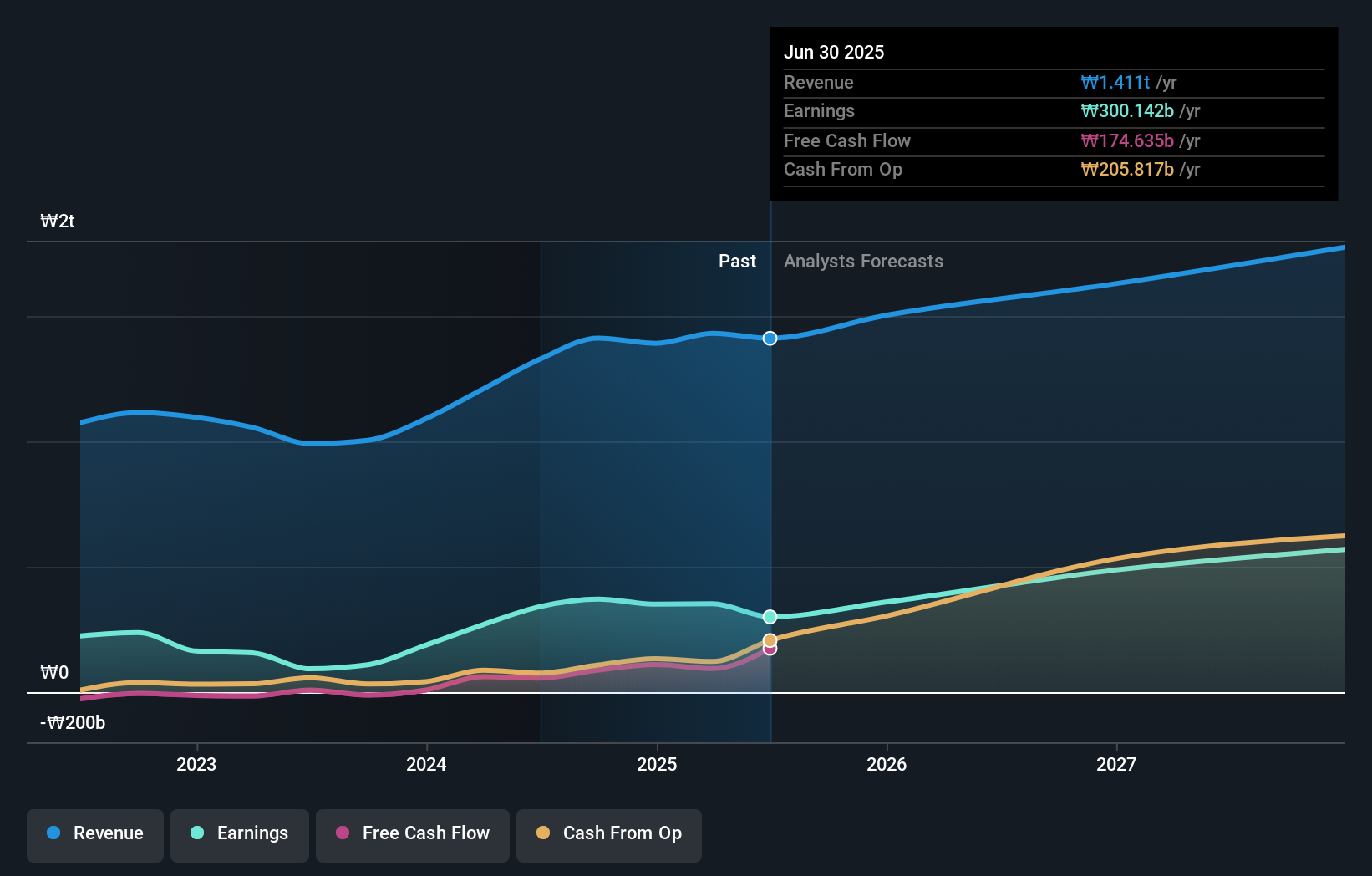
Task: Click the pink Free Cash Flow legend dot
Action: coord(343,833)
